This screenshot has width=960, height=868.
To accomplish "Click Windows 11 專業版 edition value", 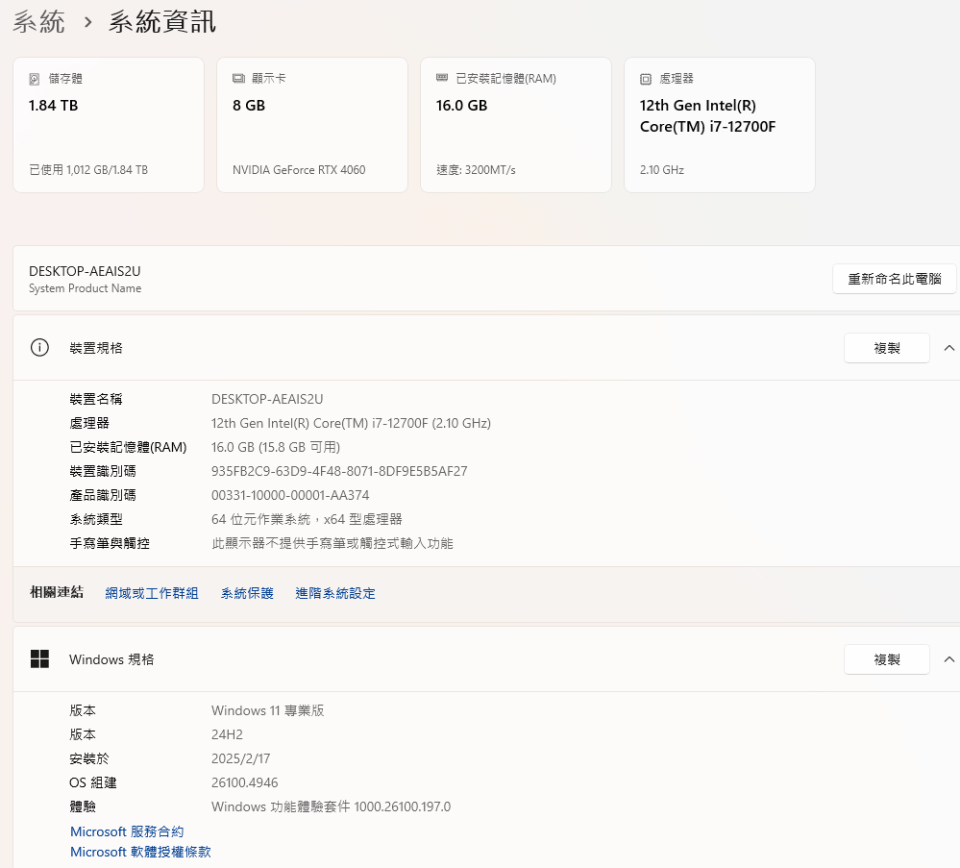I will (268, 711).
